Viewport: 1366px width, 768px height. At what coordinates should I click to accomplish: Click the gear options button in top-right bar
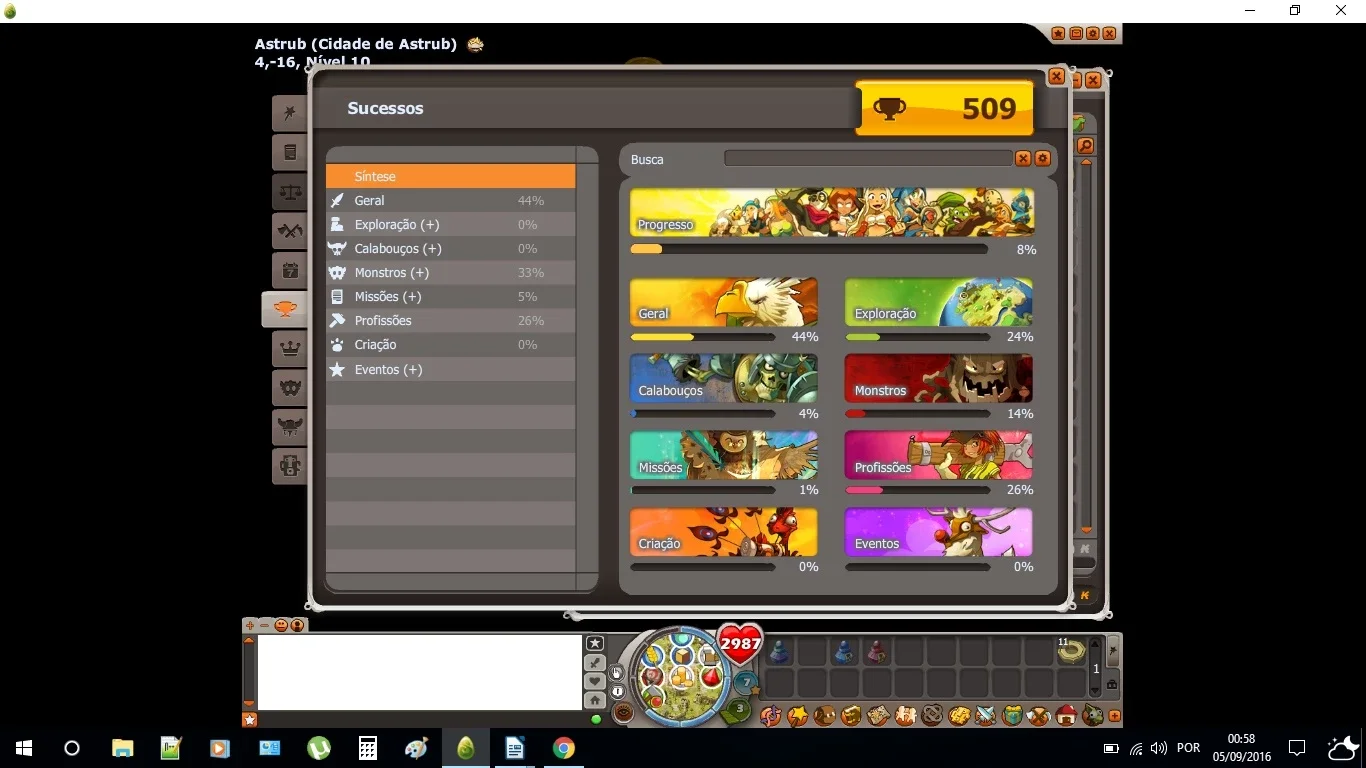pyautogui.click(x=1092, y=34)
